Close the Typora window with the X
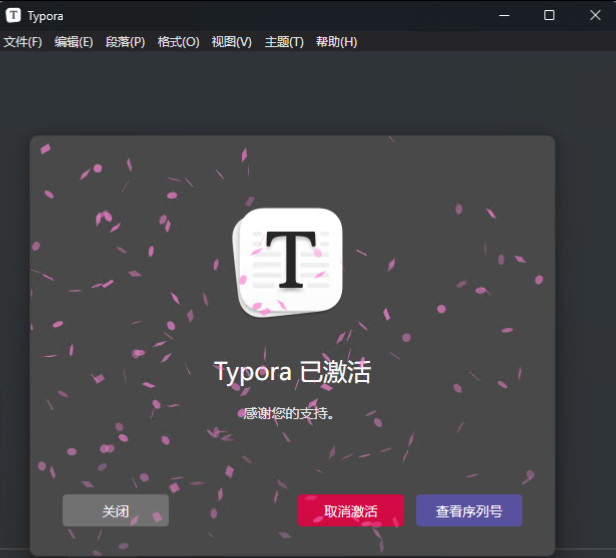Viewport: 616px width, 558px height. coord(594,15)
